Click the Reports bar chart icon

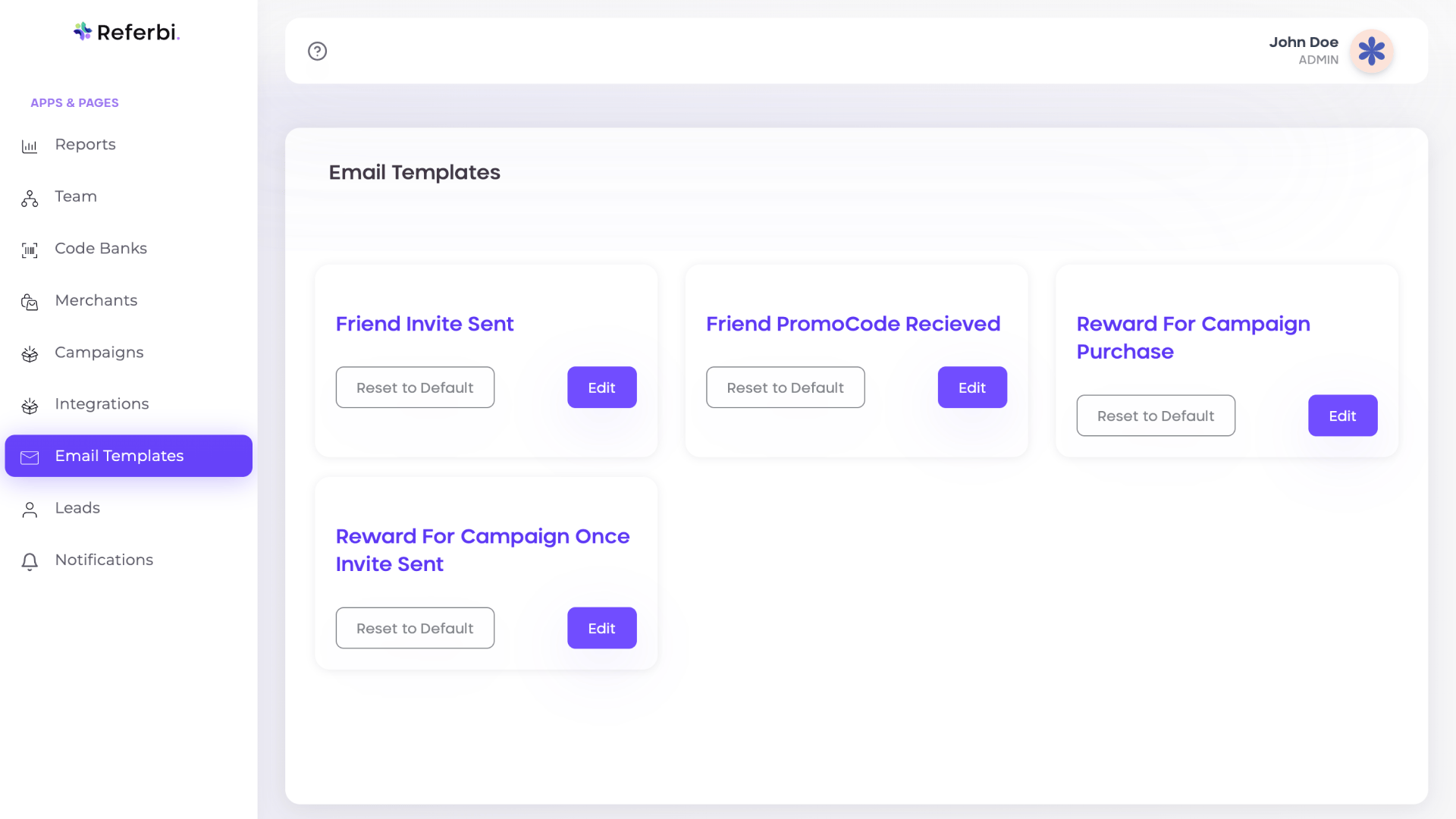click(30, 146)
